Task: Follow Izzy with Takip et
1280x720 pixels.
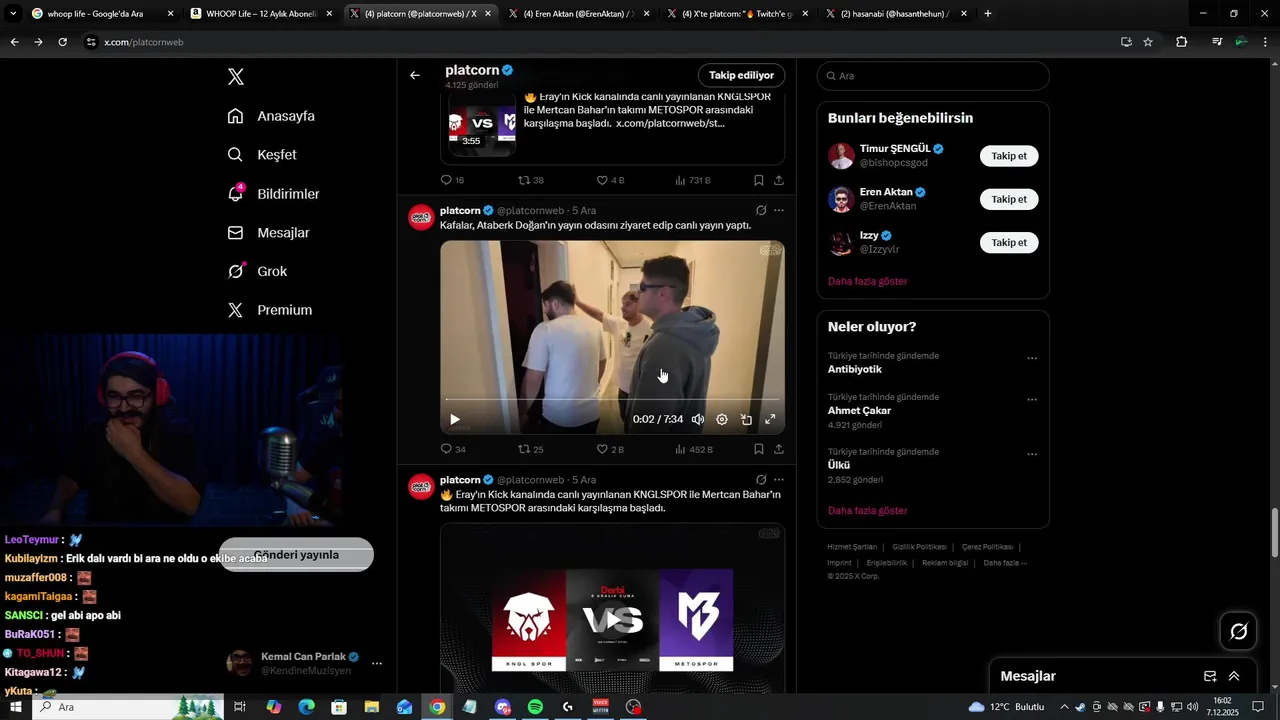Action: click(1009, 243)
